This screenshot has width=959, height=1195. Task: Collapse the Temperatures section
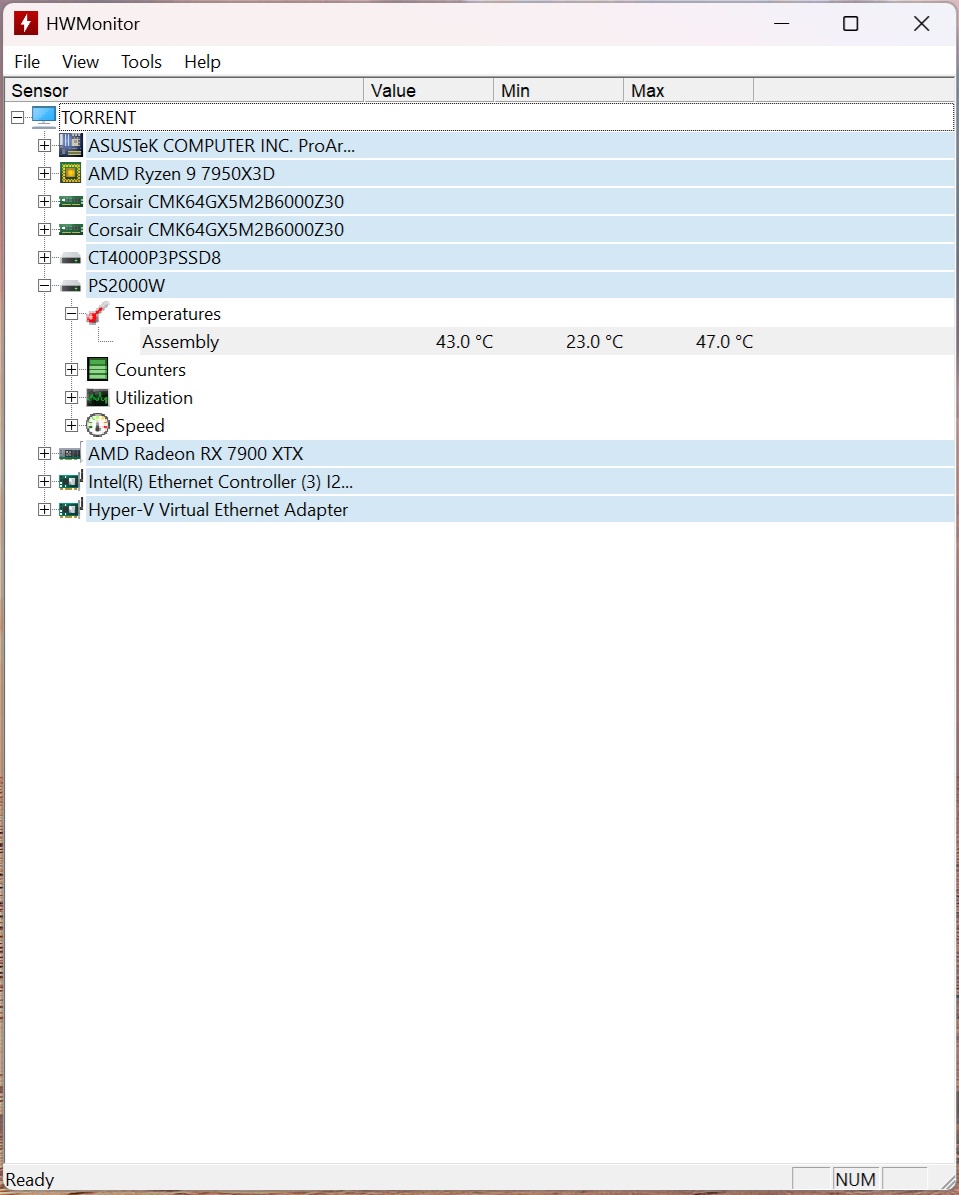pyautogui.click(x=71, y=314)
